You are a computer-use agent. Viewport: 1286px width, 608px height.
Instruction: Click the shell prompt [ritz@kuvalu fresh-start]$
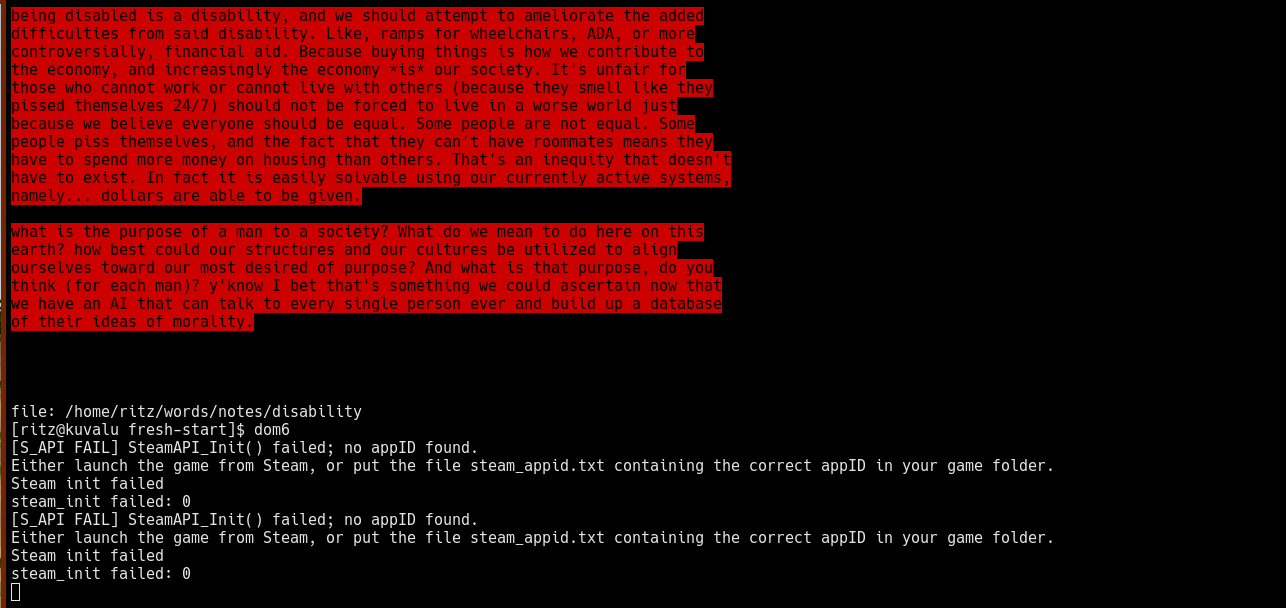(128, 429)
